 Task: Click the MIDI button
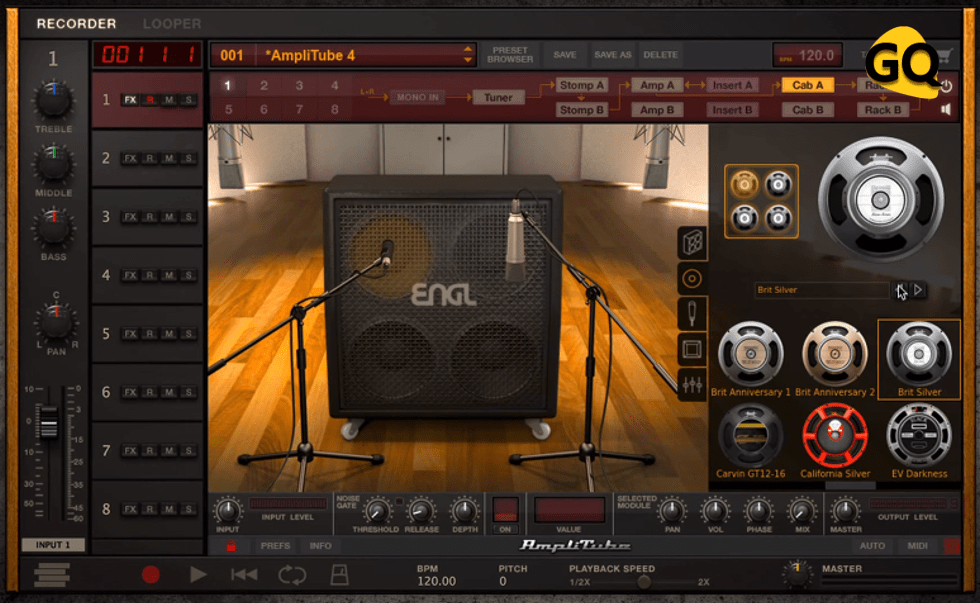point(918,546)
